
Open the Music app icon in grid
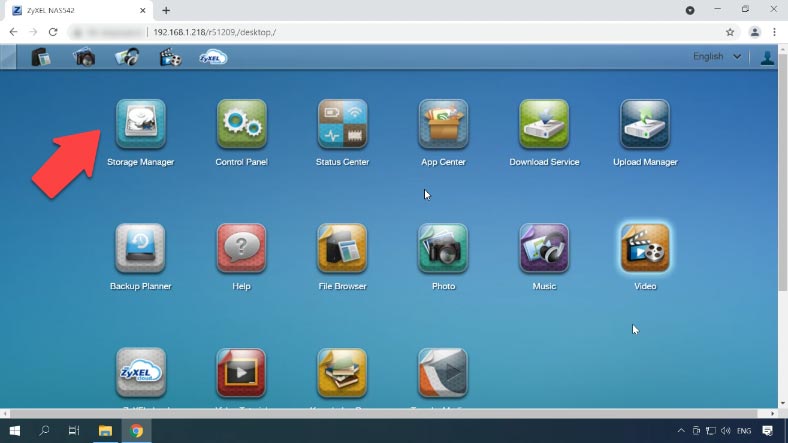coord(544,248)
